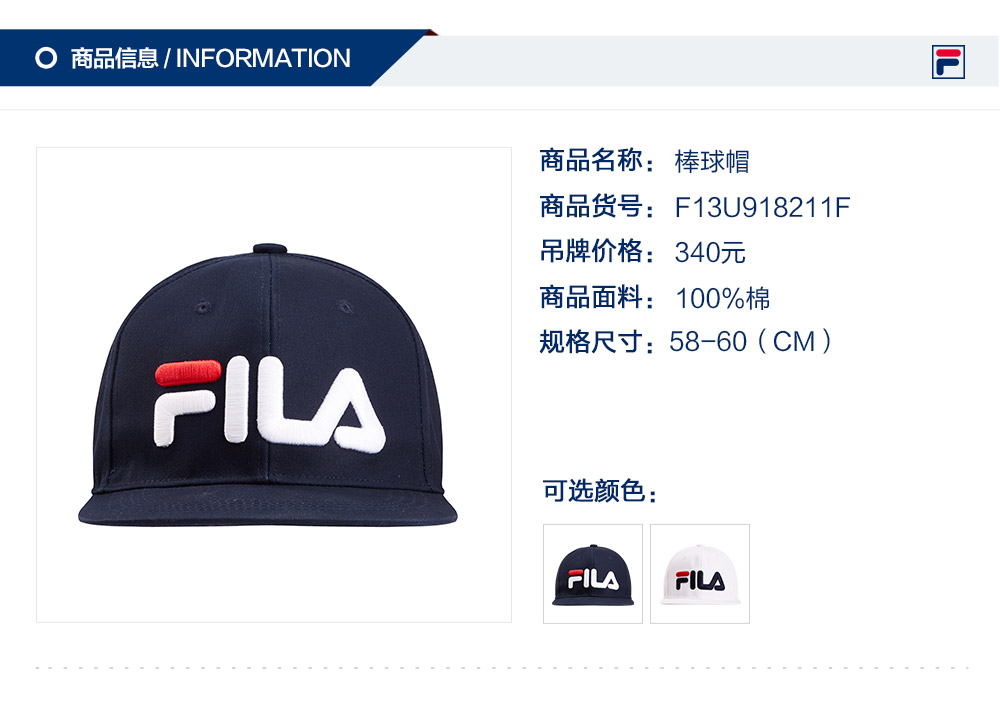Viewport: 1000px width, 703px height.
Task: Click the 商品信息 / INFORMATION header tab
Action: click(x=210, y=58)
